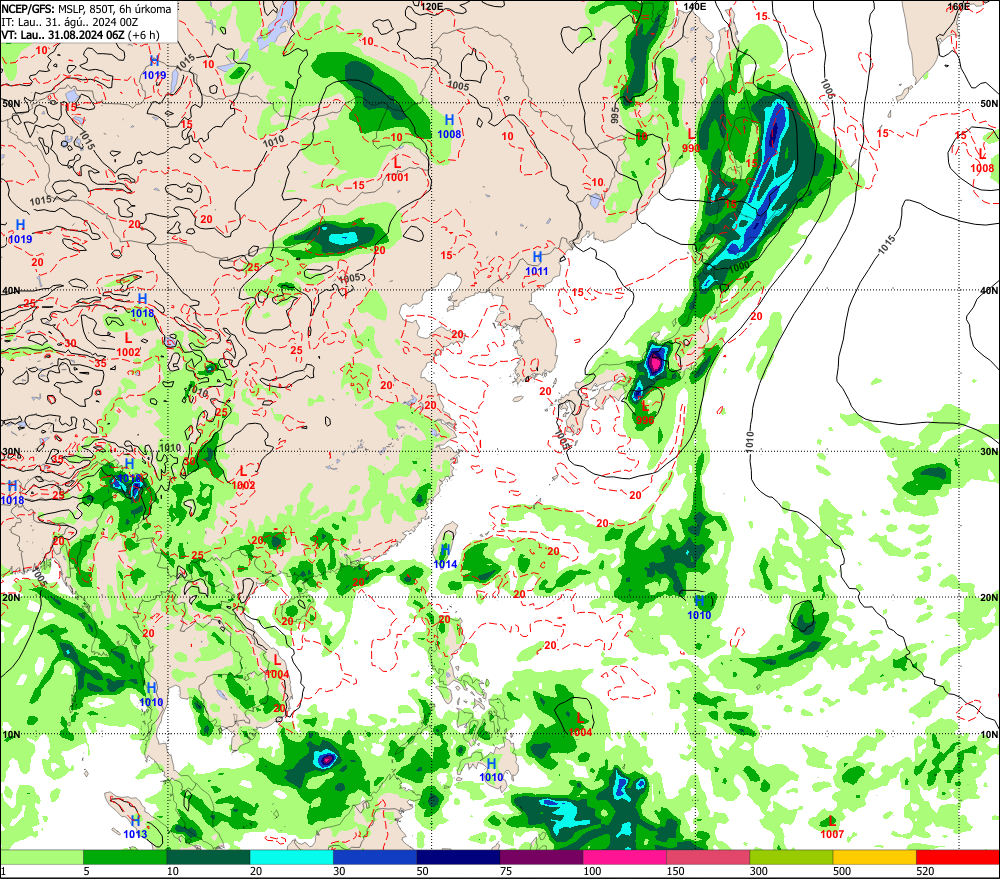Select the high pressure "1014" over Taiwan
The height and width of the screenshot is (879, 1000).
pyautogui.click(x=445, y=565)
